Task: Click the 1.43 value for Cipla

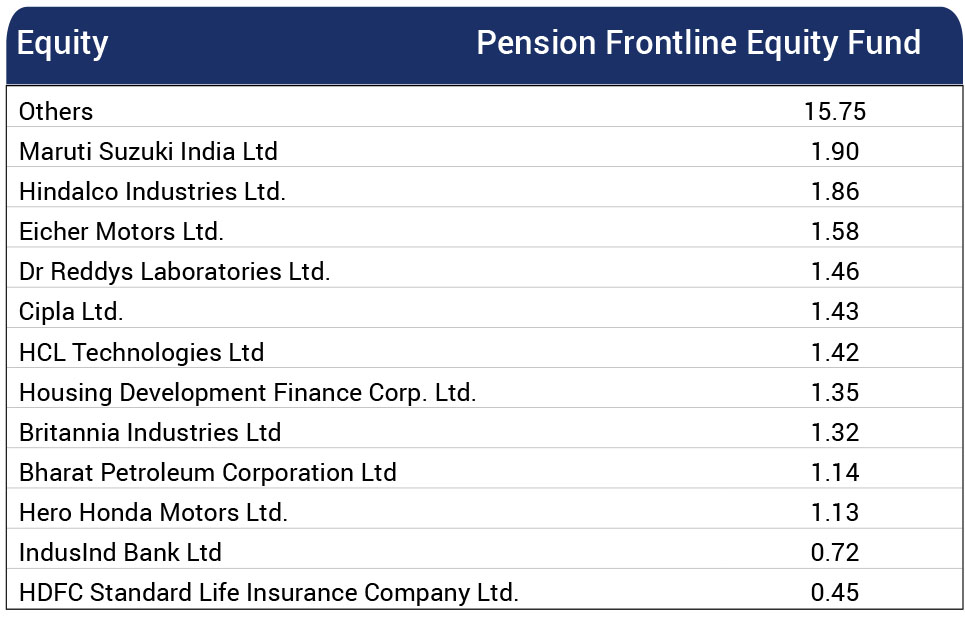Action: tap(835, 311)
